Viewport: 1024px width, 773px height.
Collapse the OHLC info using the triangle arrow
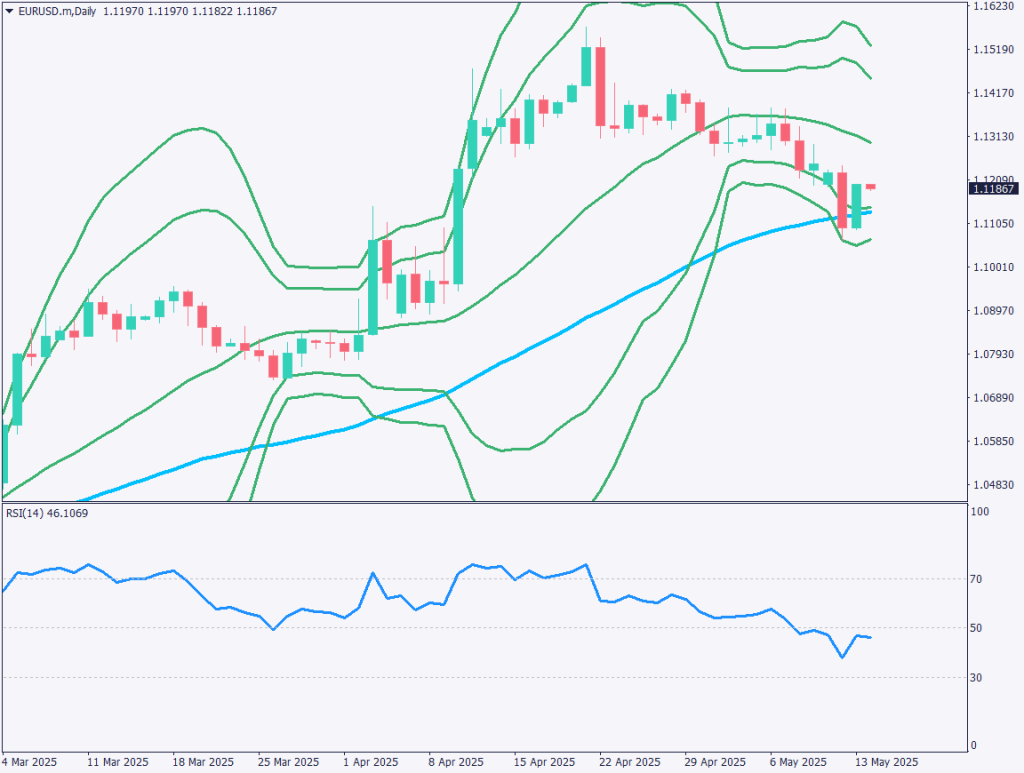(x=9, y=10)
